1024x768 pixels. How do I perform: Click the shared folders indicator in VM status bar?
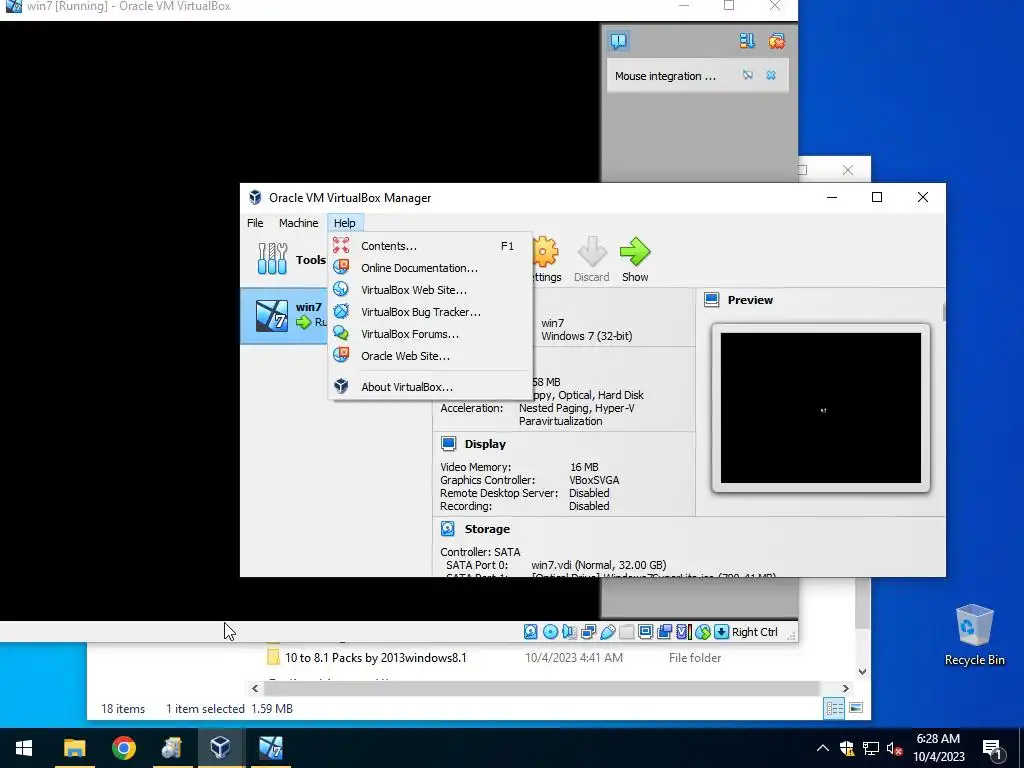(626, 632)
